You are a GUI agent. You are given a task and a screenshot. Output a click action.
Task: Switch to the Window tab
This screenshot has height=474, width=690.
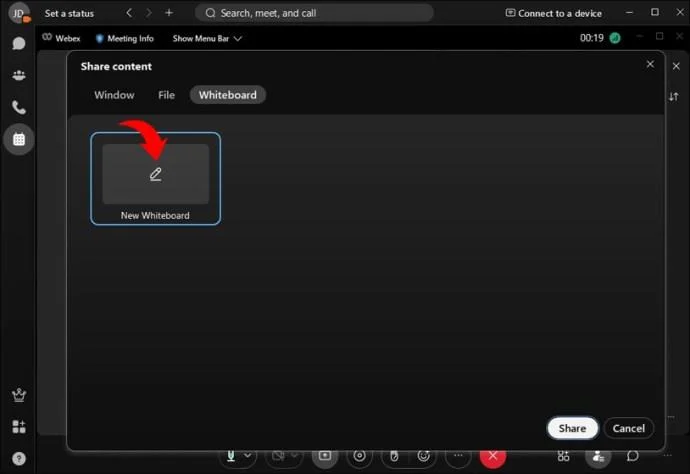point(114,95)
